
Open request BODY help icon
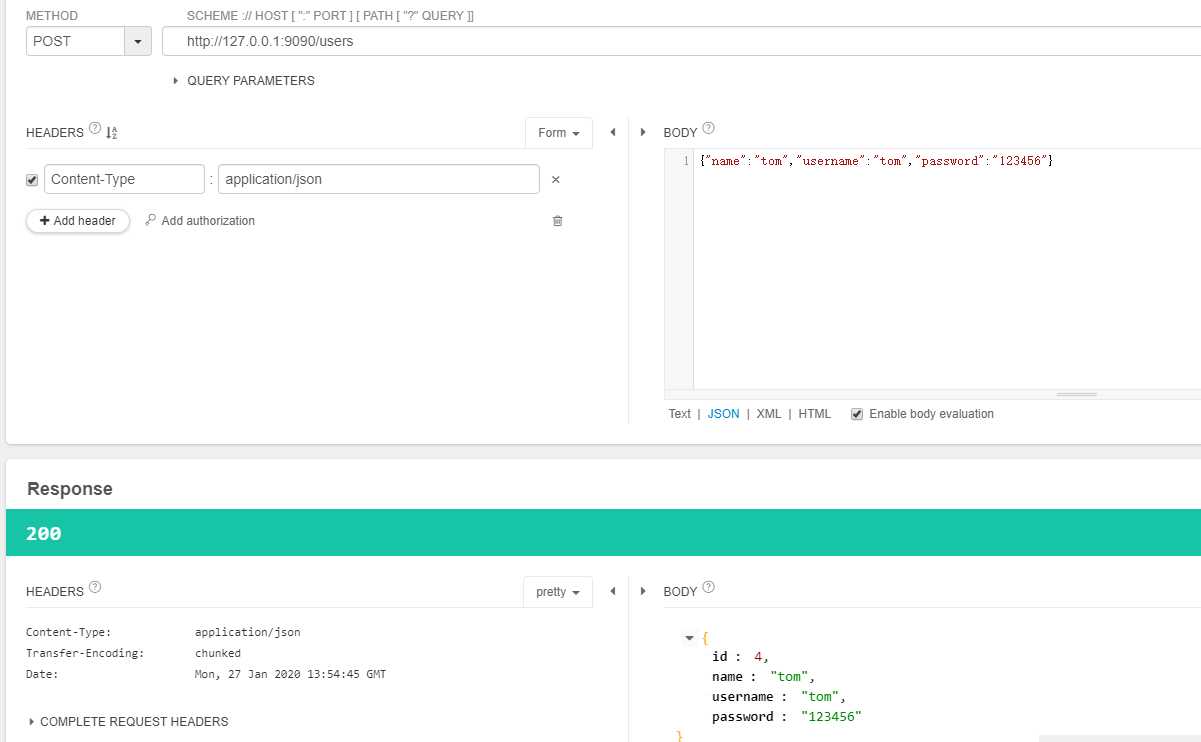click(x=709, y=129)
